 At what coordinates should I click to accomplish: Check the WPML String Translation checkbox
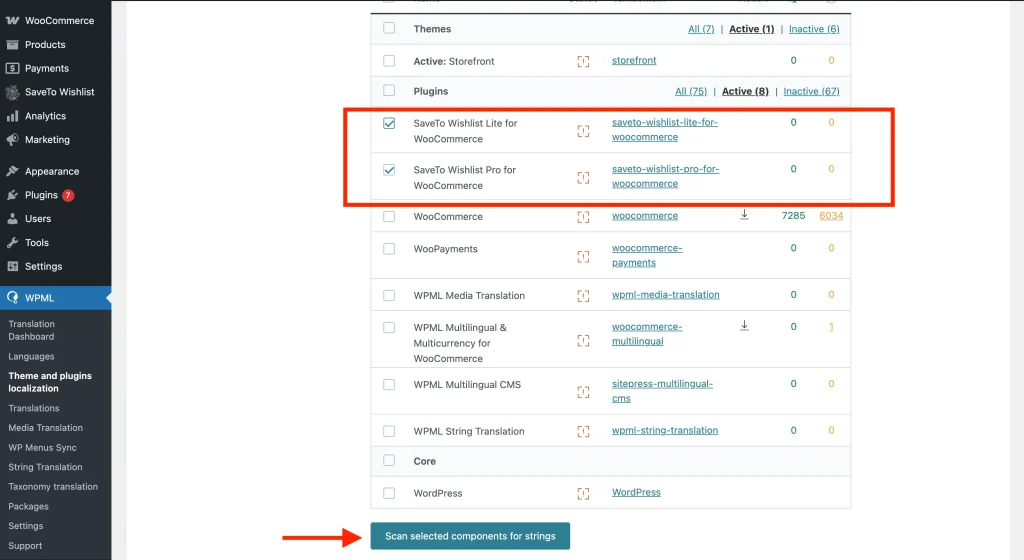click(x=389, y=431)
